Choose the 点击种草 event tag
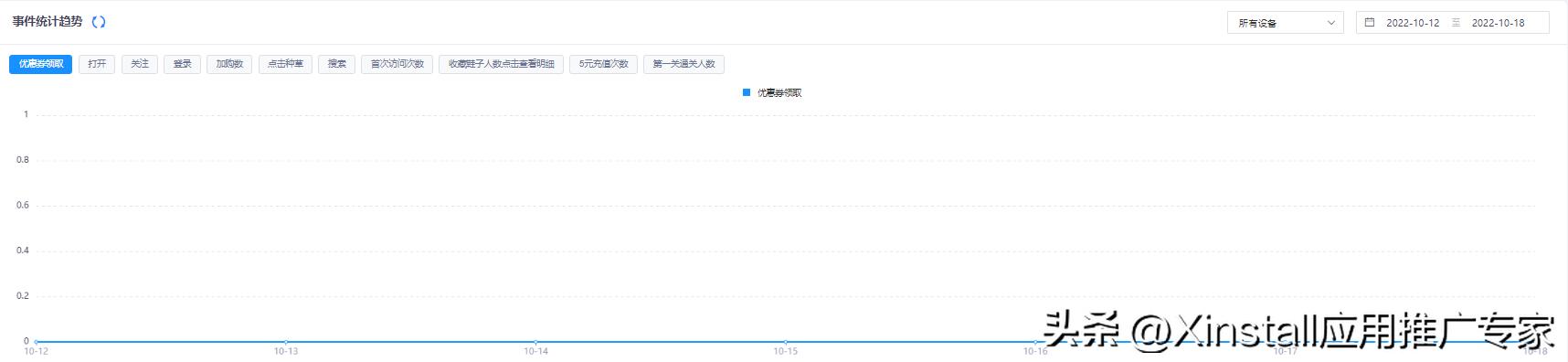Screen dimensions: 1568x362 pos(285,64)
